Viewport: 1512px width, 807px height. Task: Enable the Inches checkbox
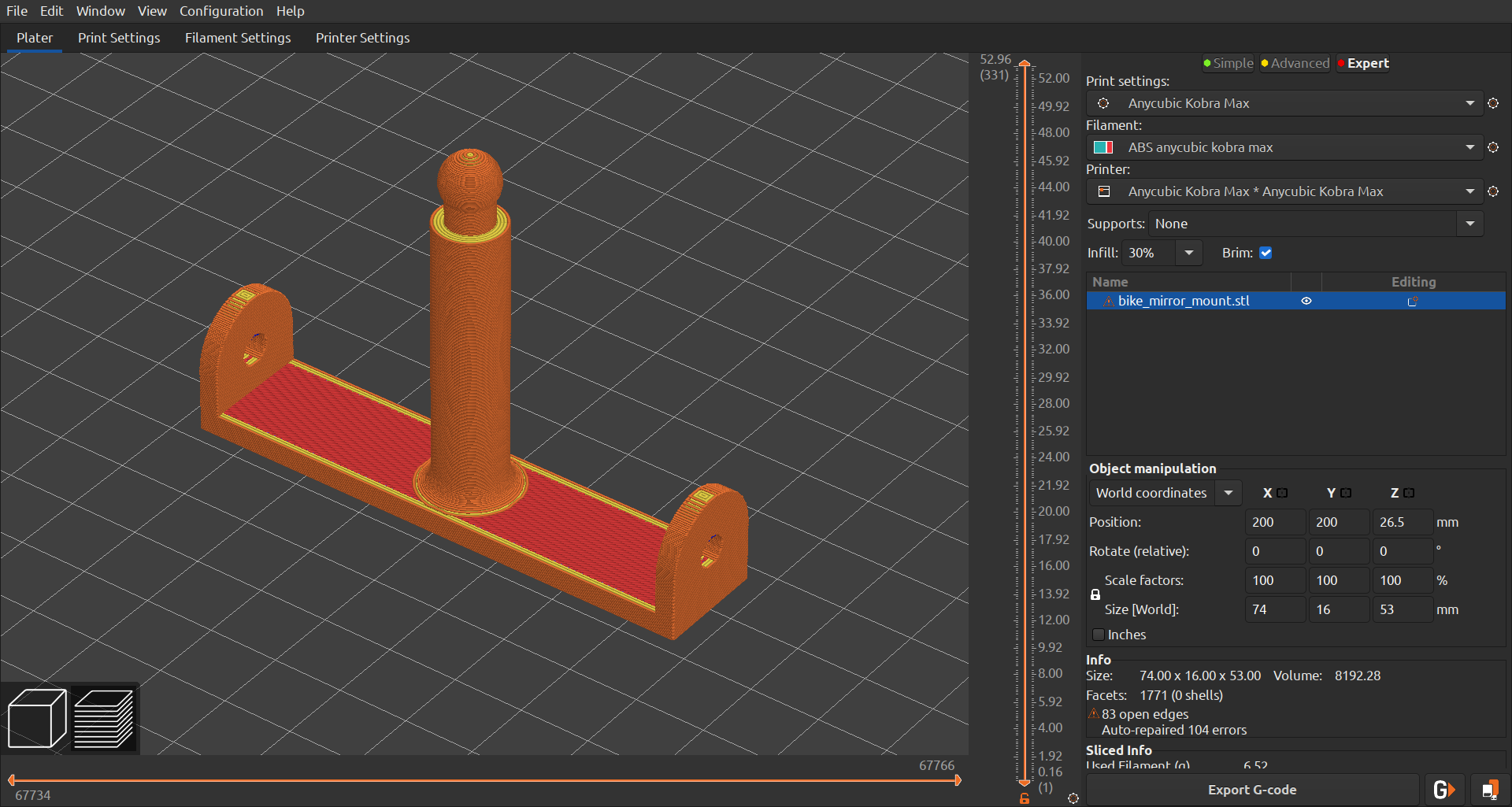point(1099,635)
